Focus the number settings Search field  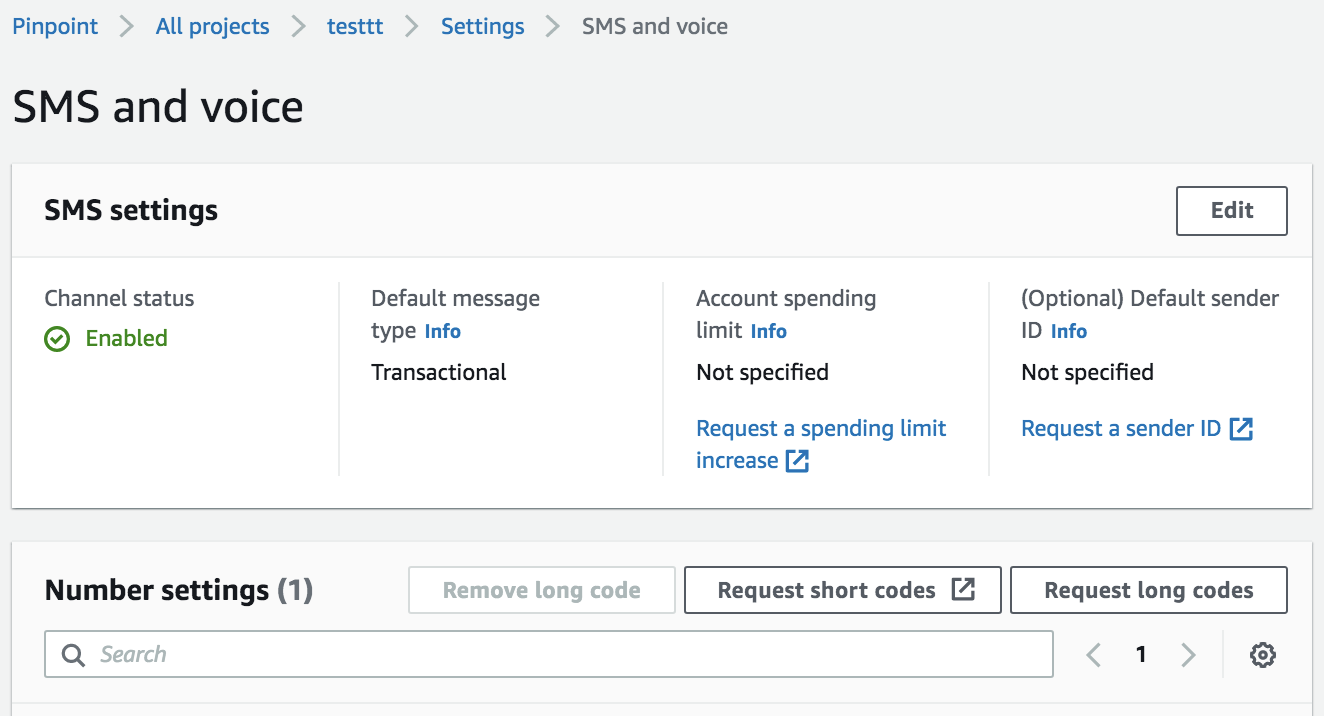[560, 655]
